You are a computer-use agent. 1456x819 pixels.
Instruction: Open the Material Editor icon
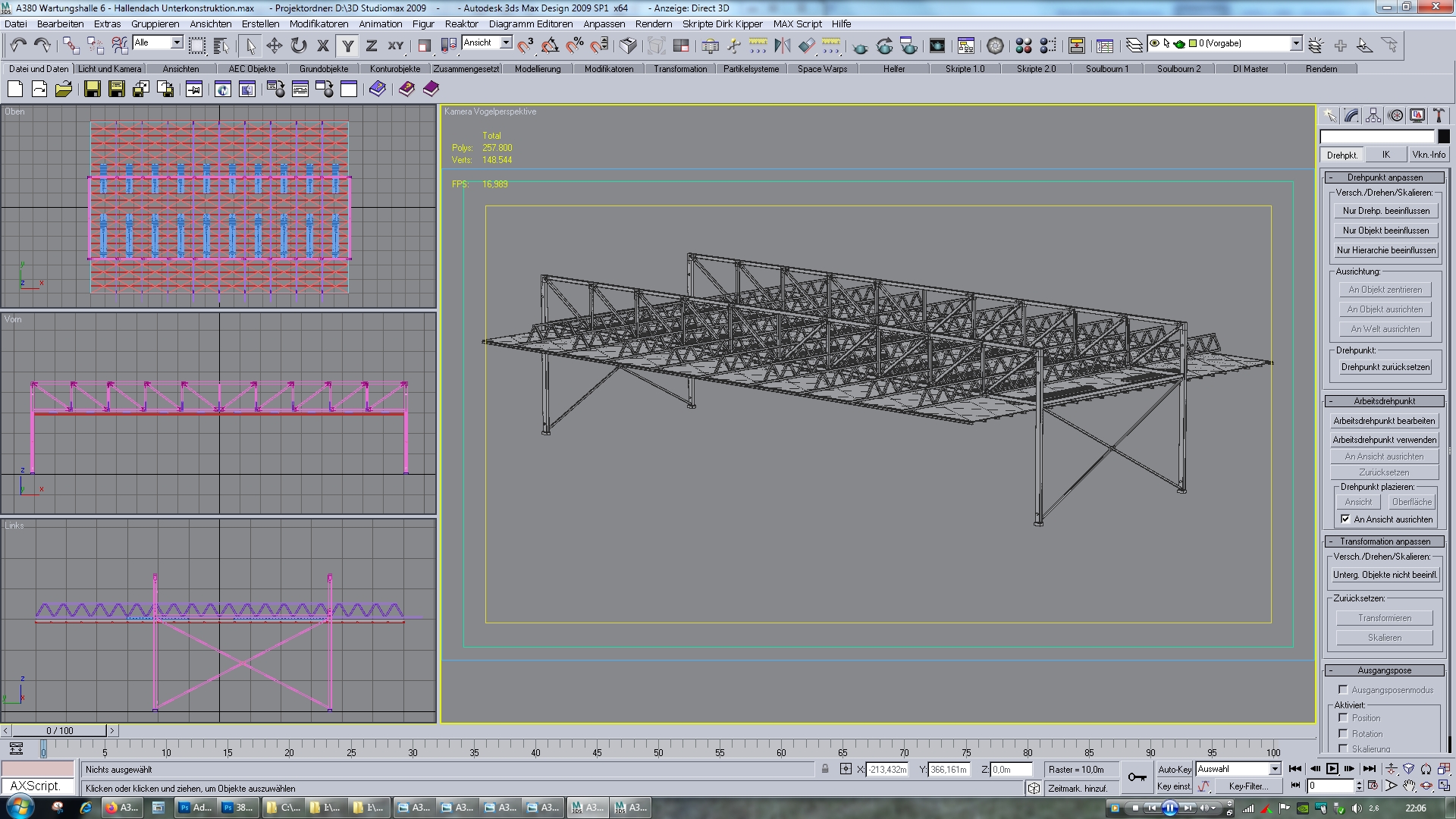(x=1023, y=45)
